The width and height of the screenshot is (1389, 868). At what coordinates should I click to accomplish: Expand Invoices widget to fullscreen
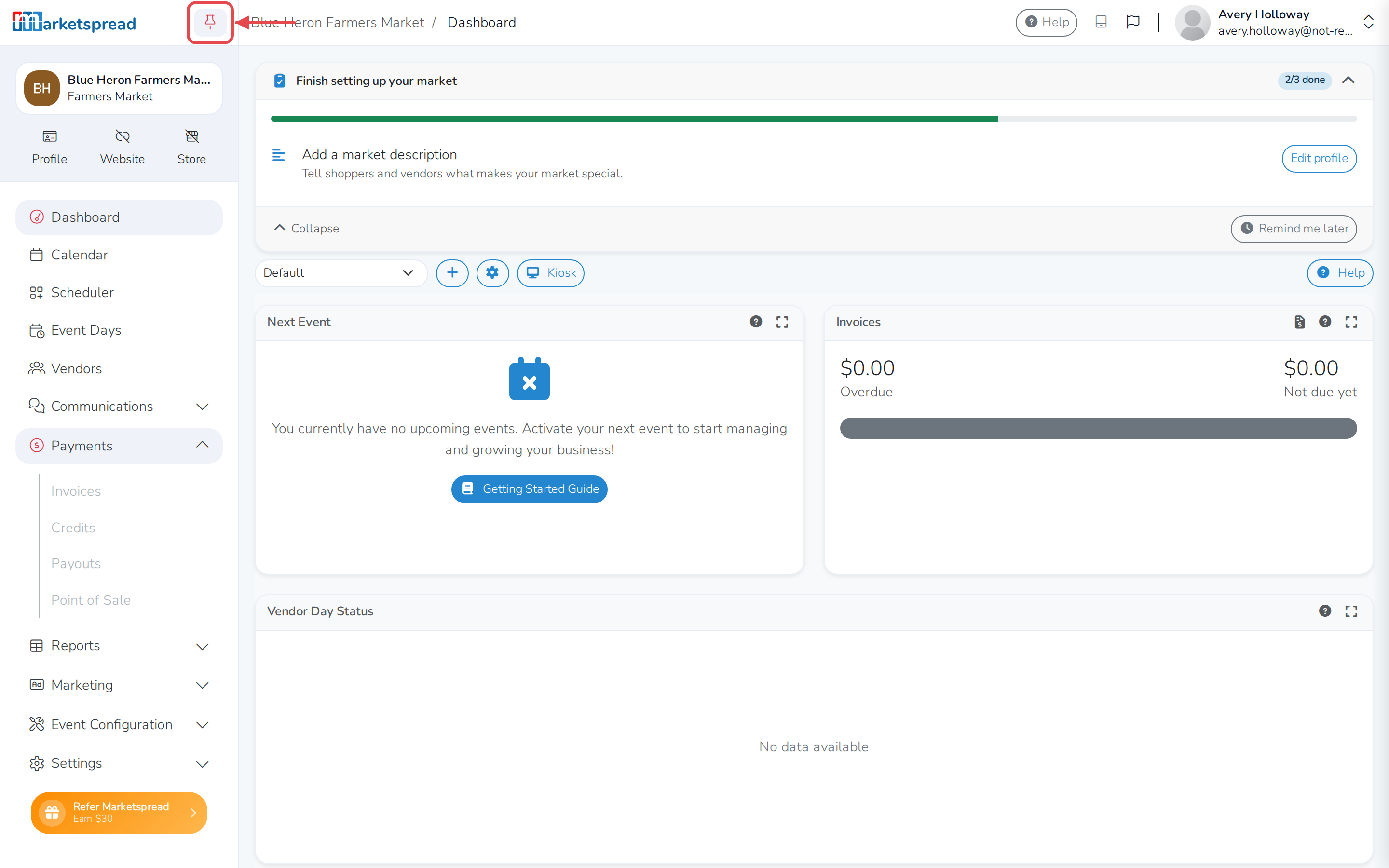(1351, 322)
